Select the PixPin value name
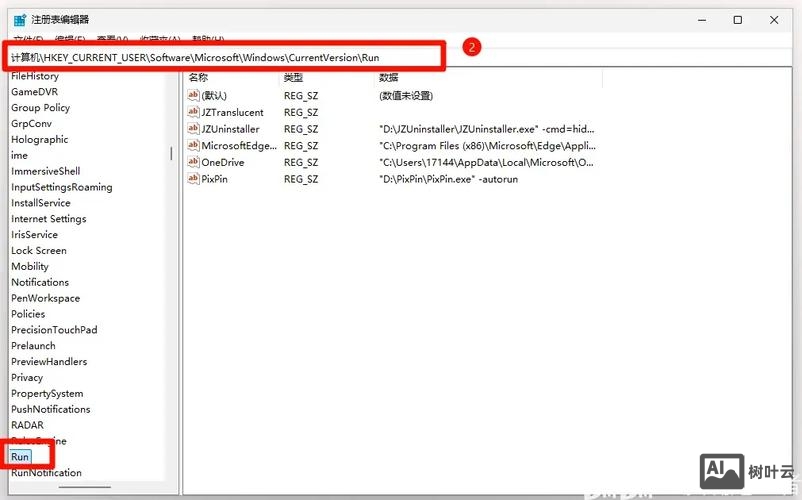Image resolution: width=802 pixels, height=500 pixels. [x=214, y=179]
